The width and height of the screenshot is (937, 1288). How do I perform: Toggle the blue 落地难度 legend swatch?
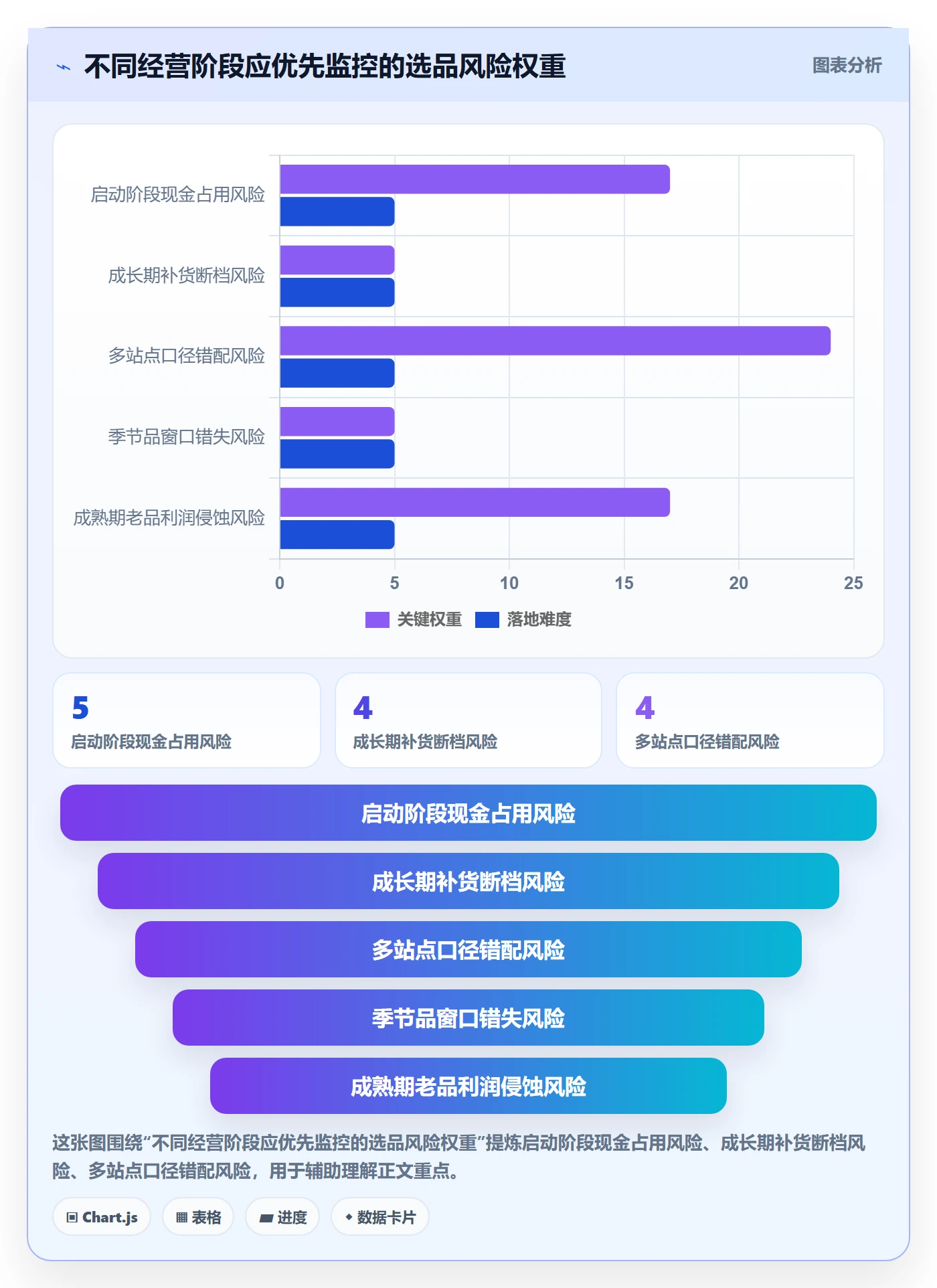point(487,620)
